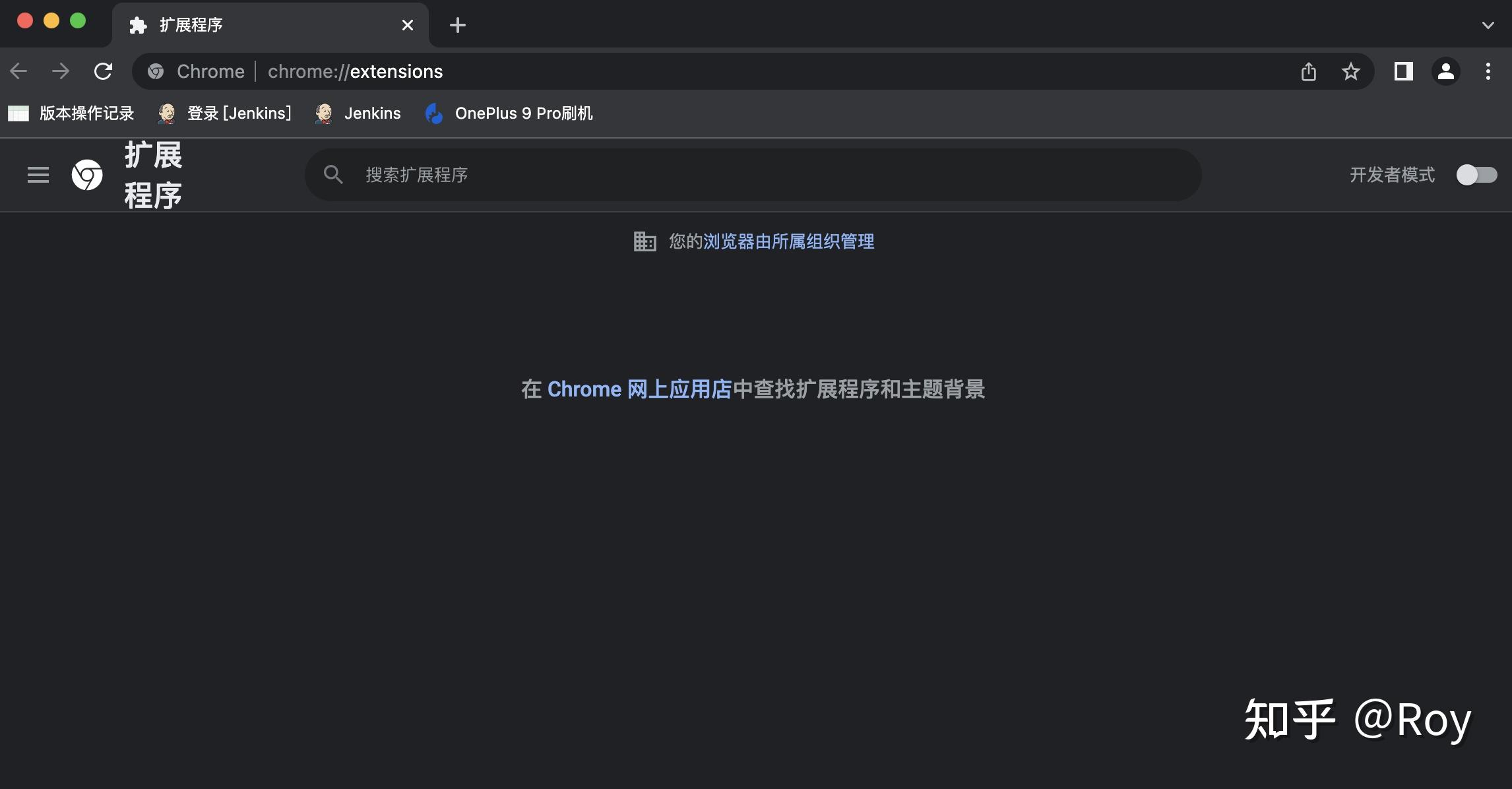Click the browser profile icon
1512x789 pixels.
[1445, 70]
